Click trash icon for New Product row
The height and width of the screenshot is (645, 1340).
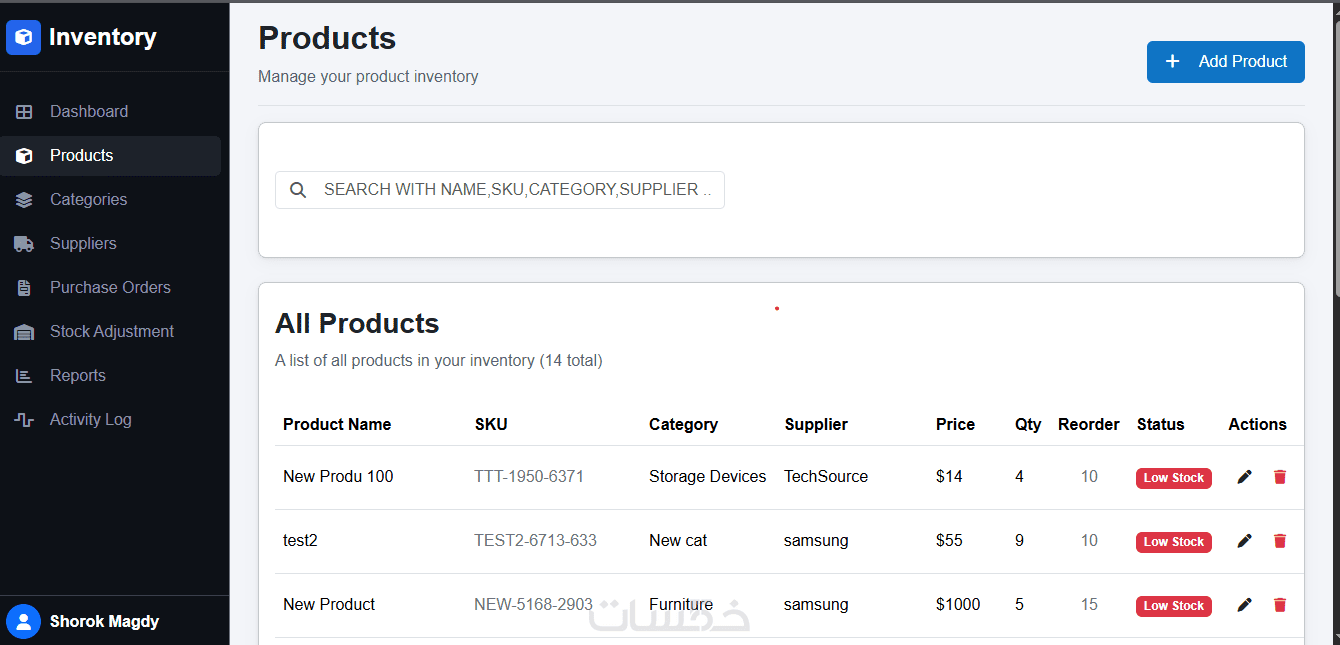(x=1280, y=605)
